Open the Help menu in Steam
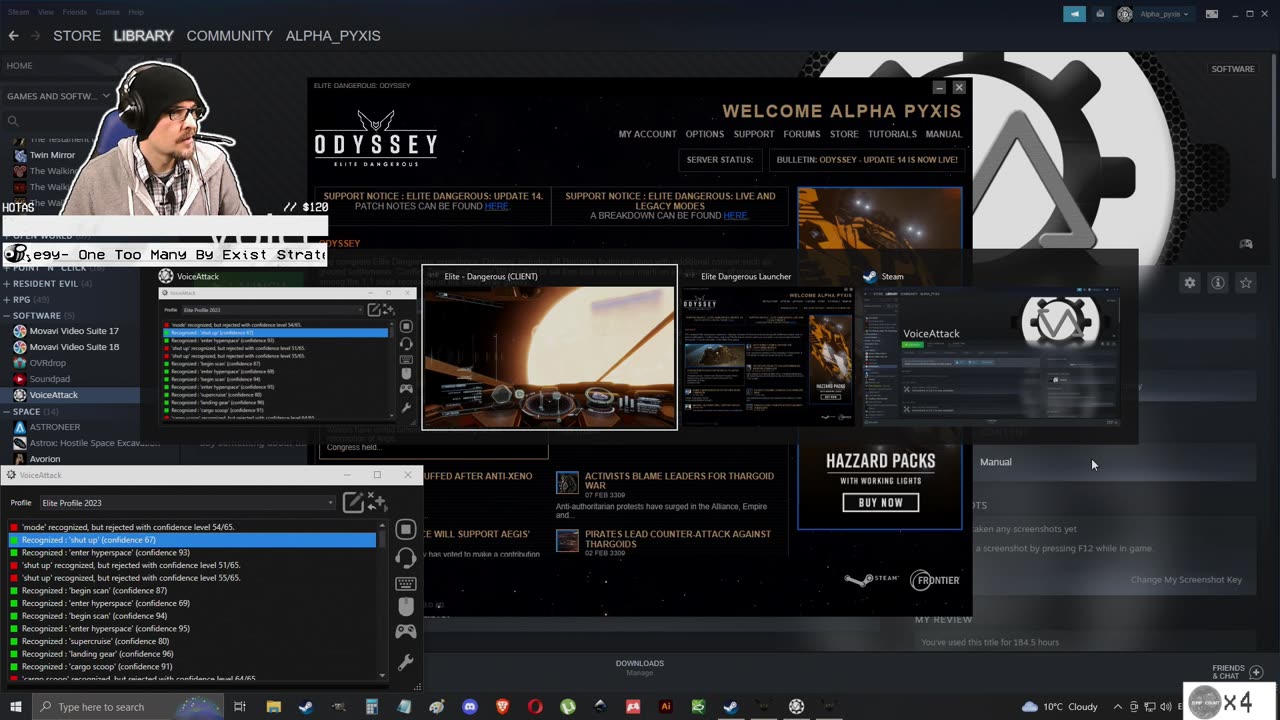1280x720 pixels. click(x=136, y=12)
